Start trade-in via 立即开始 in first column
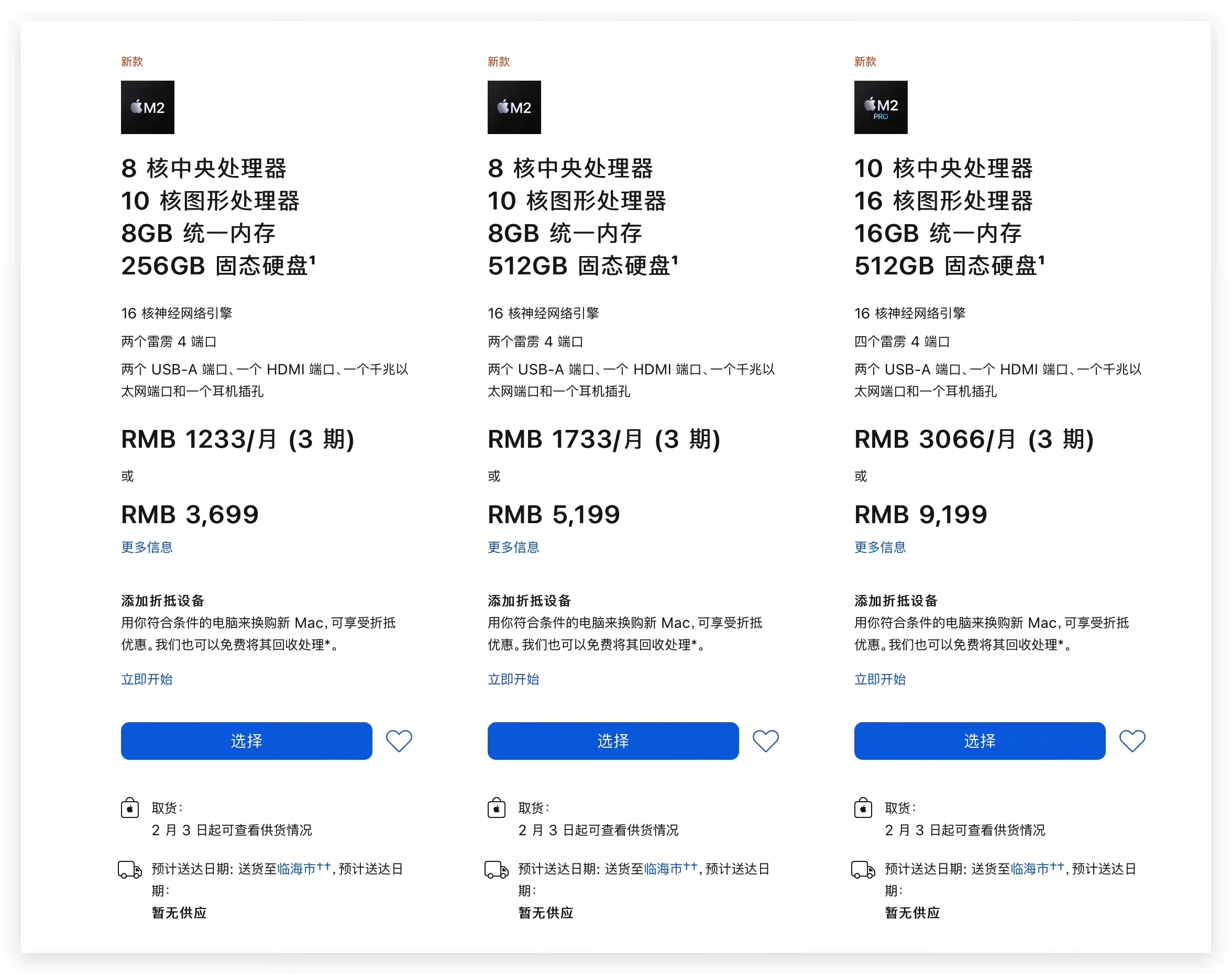Viewport: 1232px width, 974px height. click(x=147, y=679)
